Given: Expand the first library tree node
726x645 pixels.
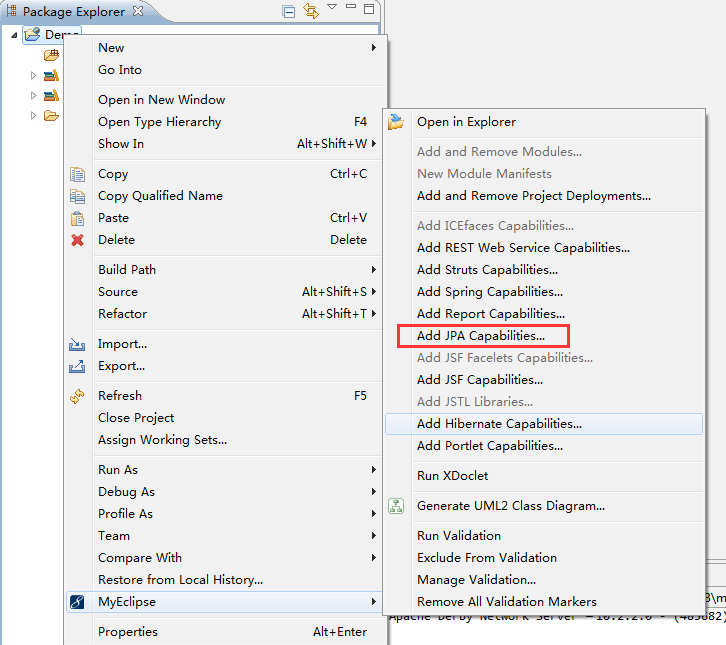Looking at the screenshot, I should pyautogui.click(x=33, y=75).
